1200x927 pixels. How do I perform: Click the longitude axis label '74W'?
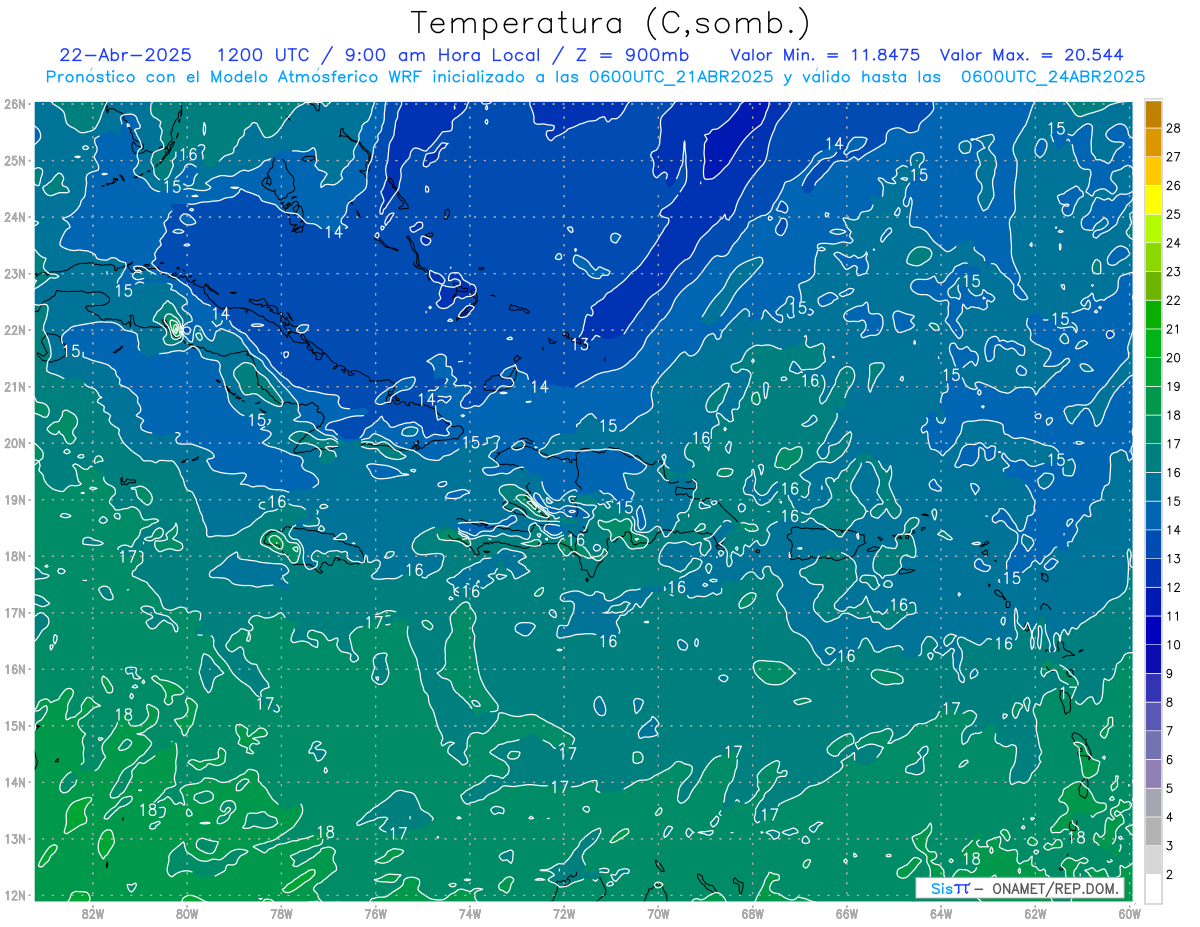coord(469,914)
